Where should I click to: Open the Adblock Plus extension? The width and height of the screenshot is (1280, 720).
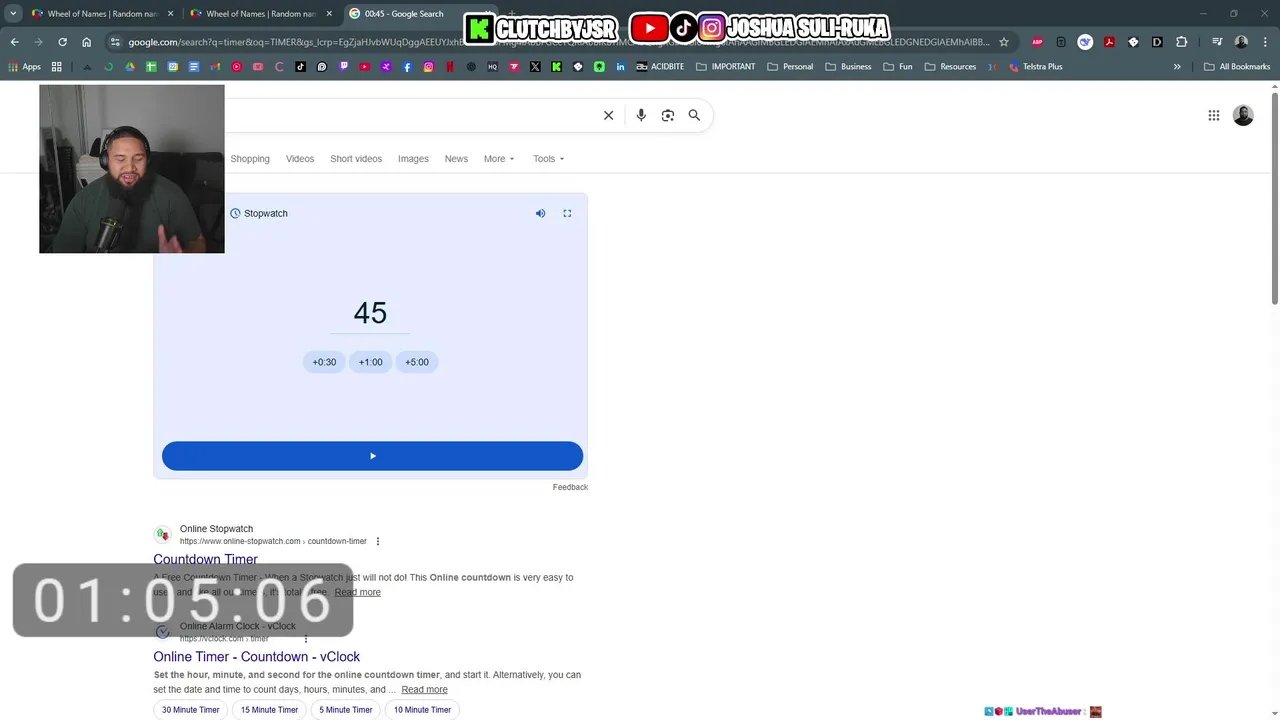[1037, 42]
